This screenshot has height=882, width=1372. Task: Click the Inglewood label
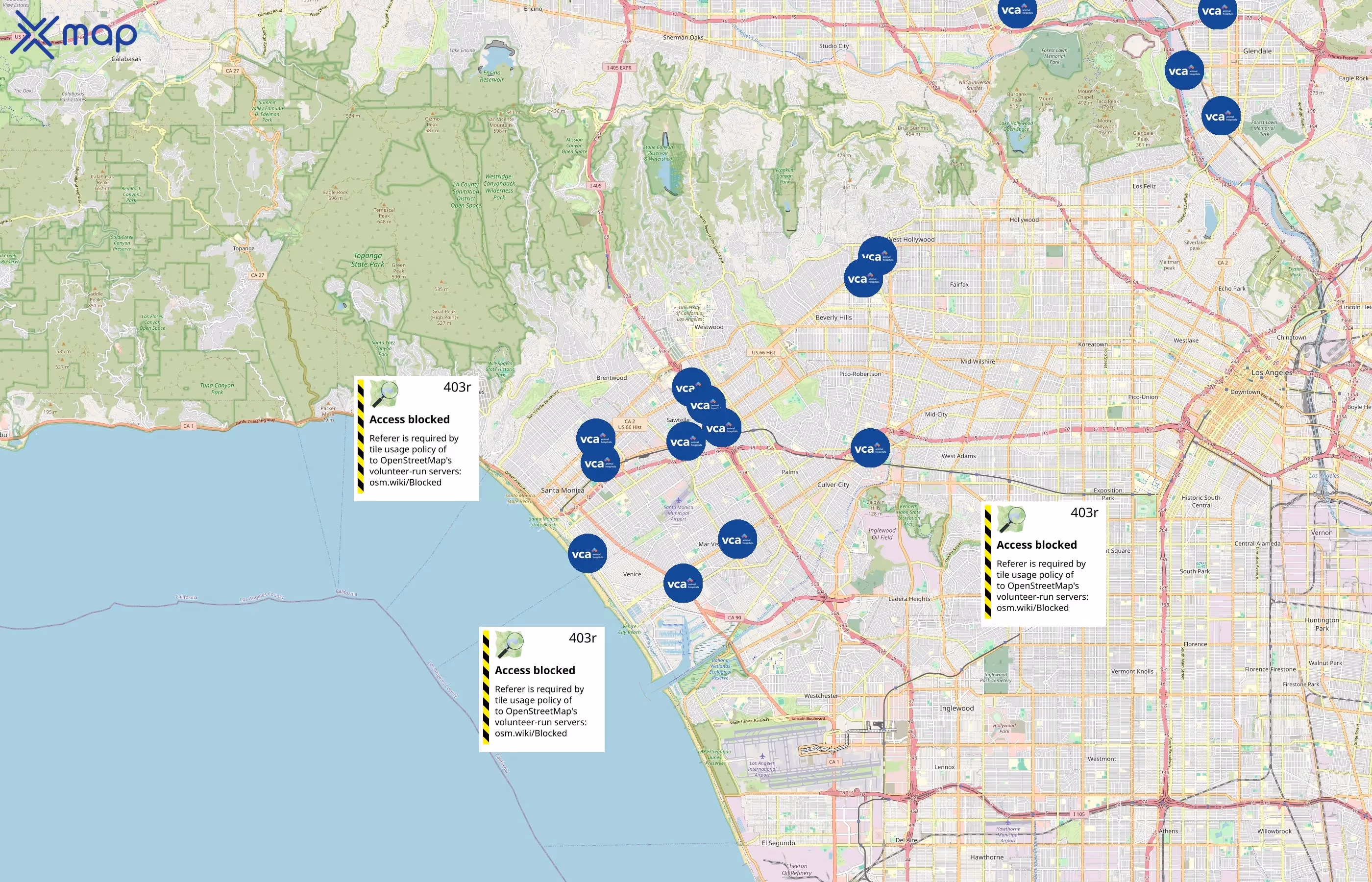click(956, 709)
